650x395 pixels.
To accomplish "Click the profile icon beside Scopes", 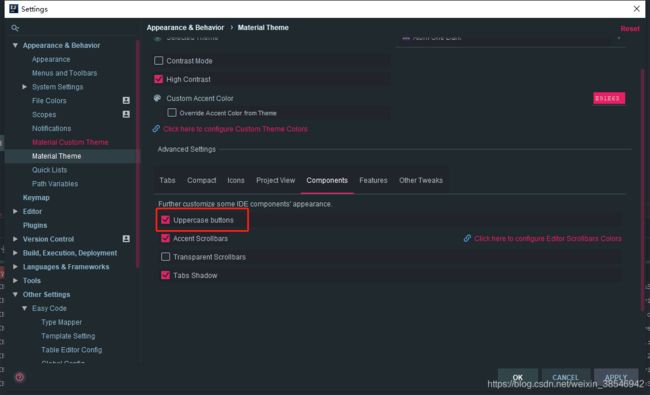I will [126, 114].
